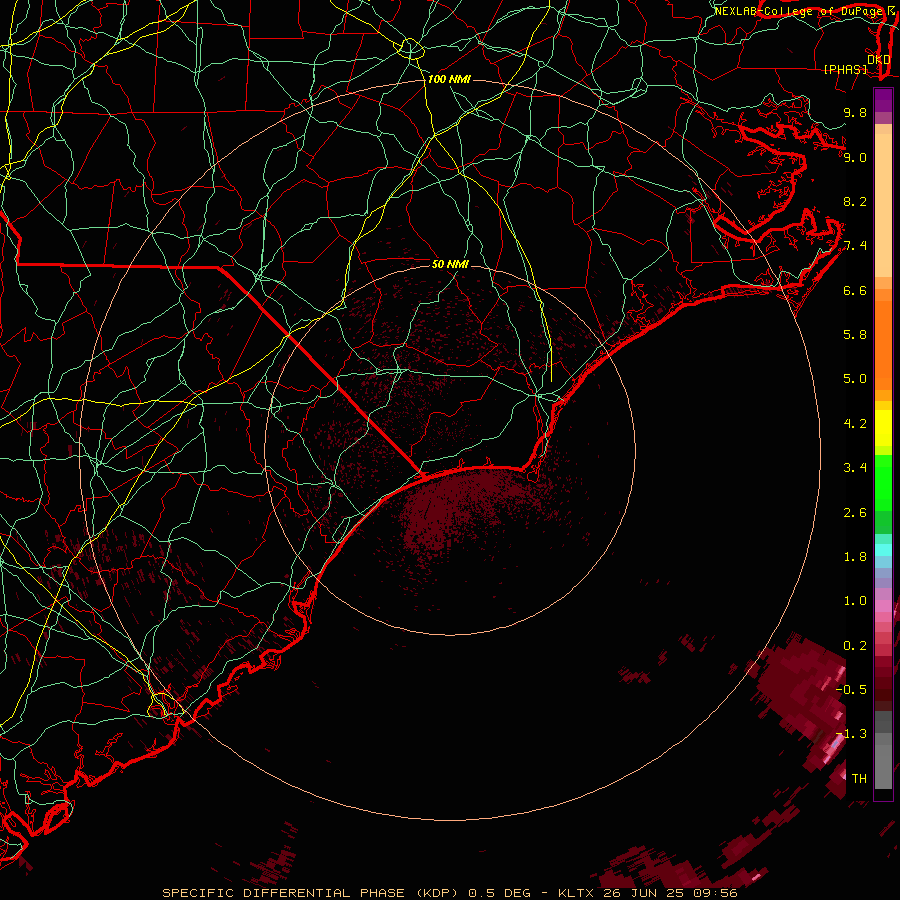Pick the pink segment of the color bar

pyautogui.click(x=883, y=607)
